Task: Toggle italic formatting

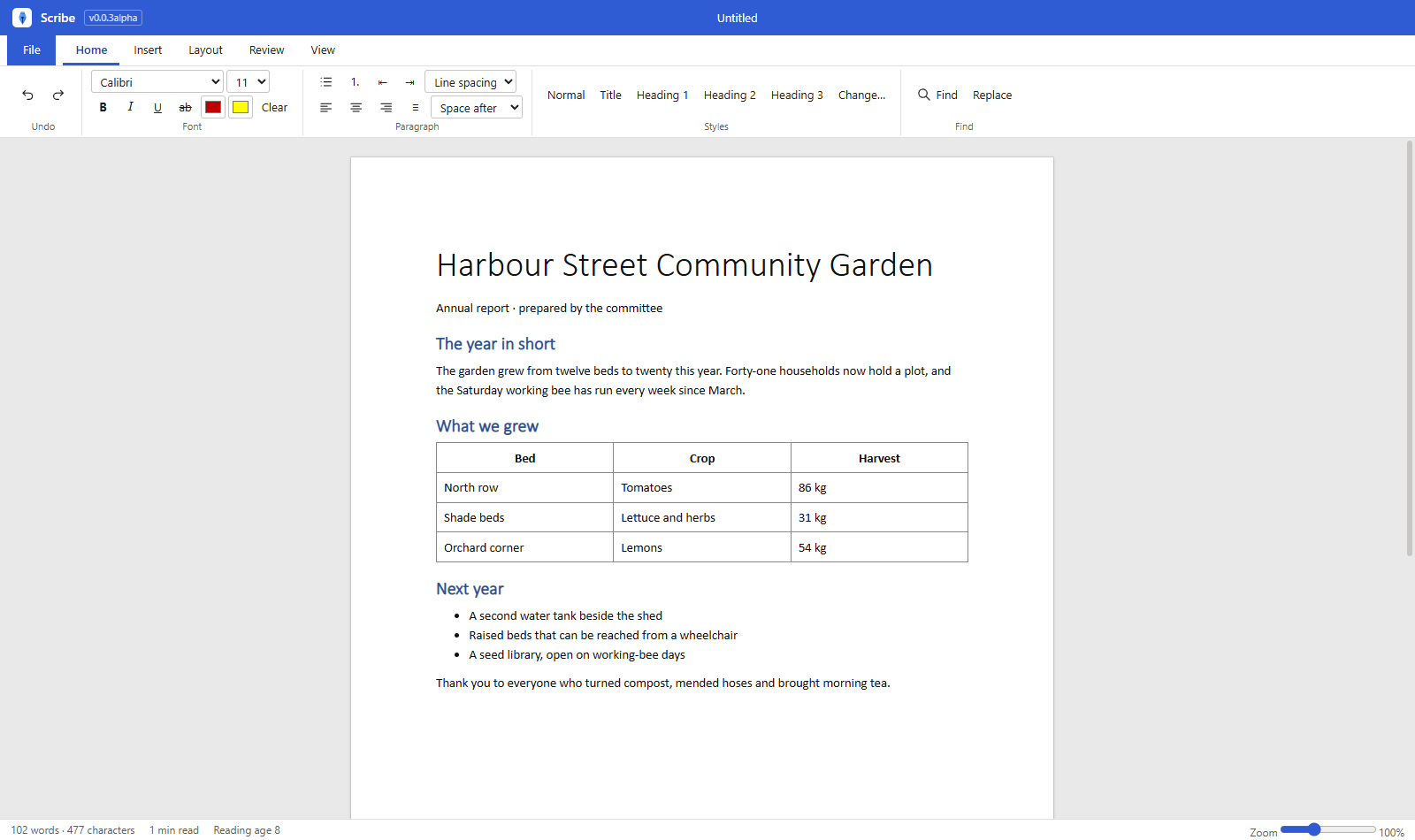Action: click(x=131, y=107)
